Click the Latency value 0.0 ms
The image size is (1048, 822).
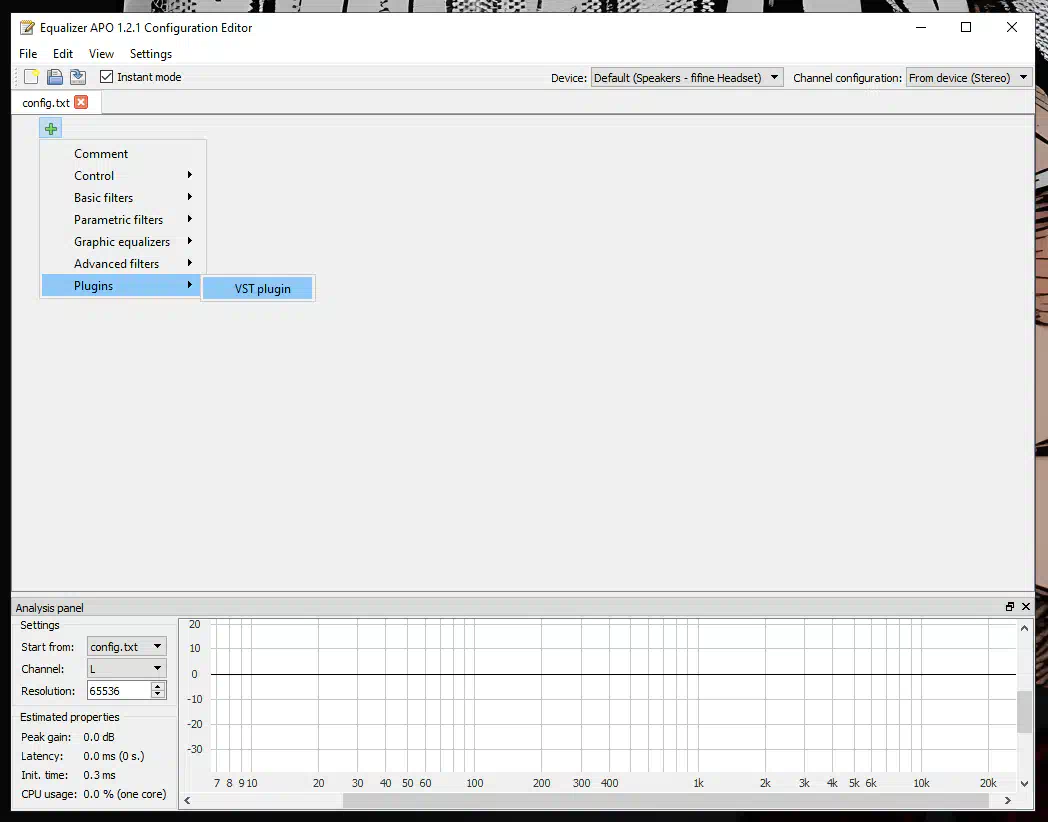click(114, 757)
